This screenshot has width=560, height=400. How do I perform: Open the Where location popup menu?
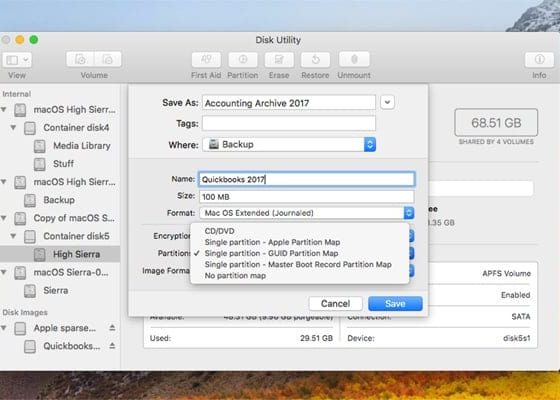[289, 144]
